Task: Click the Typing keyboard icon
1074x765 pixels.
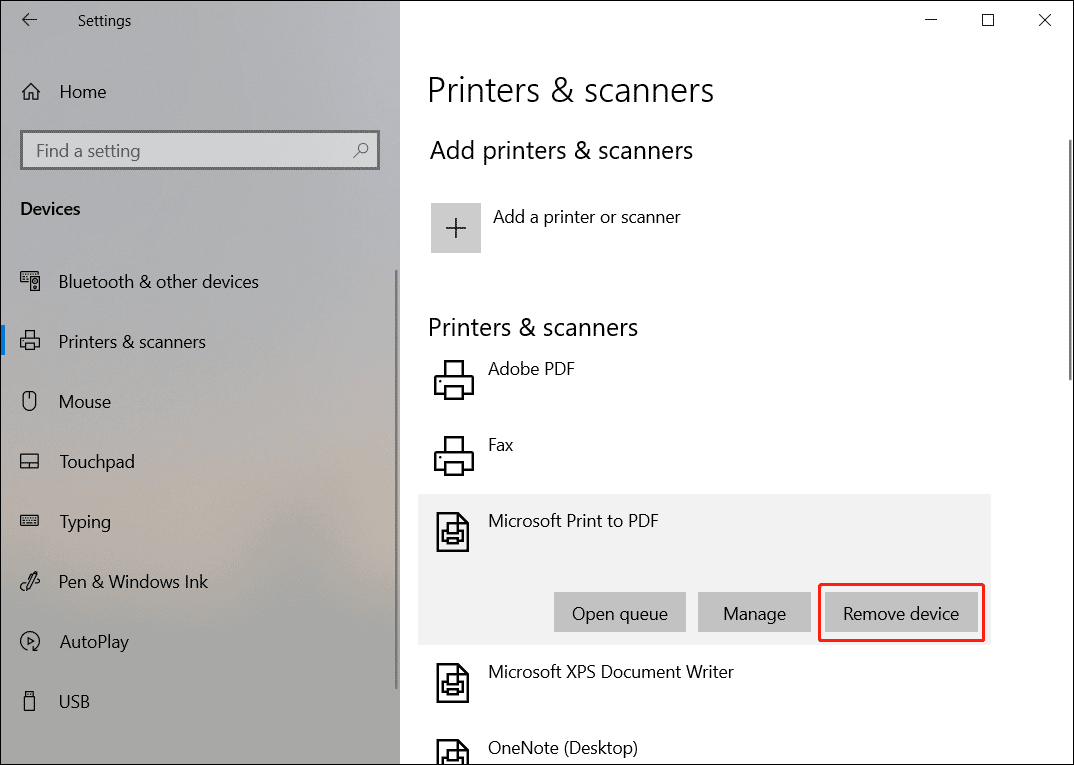Action: (29, 521)
